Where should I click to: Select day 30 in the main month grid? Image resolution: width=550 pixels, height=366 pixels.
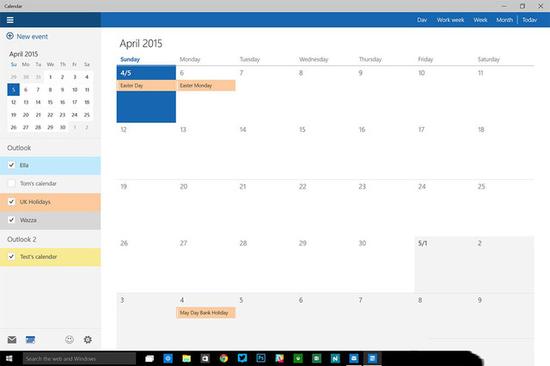tap(385, 265)
